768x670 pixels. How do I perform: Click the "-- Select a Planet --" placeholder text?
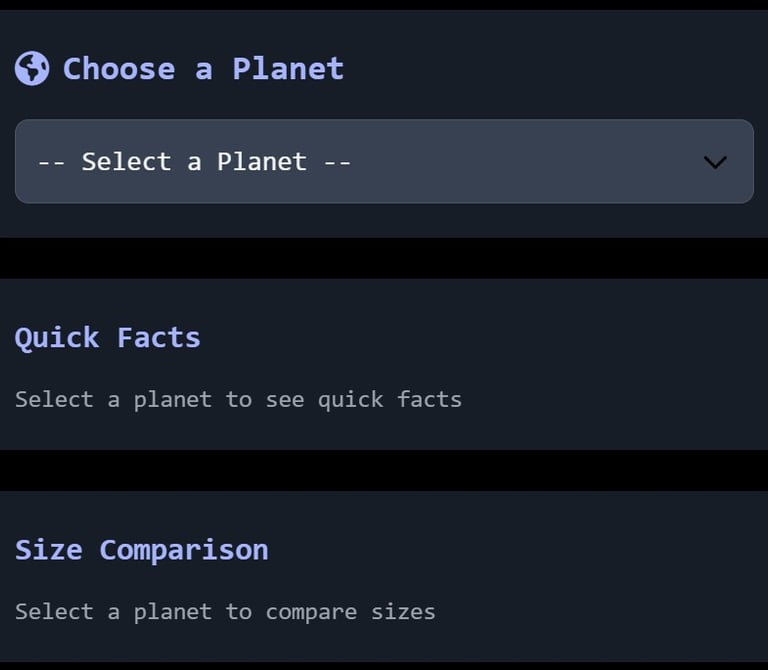point(194,162)
